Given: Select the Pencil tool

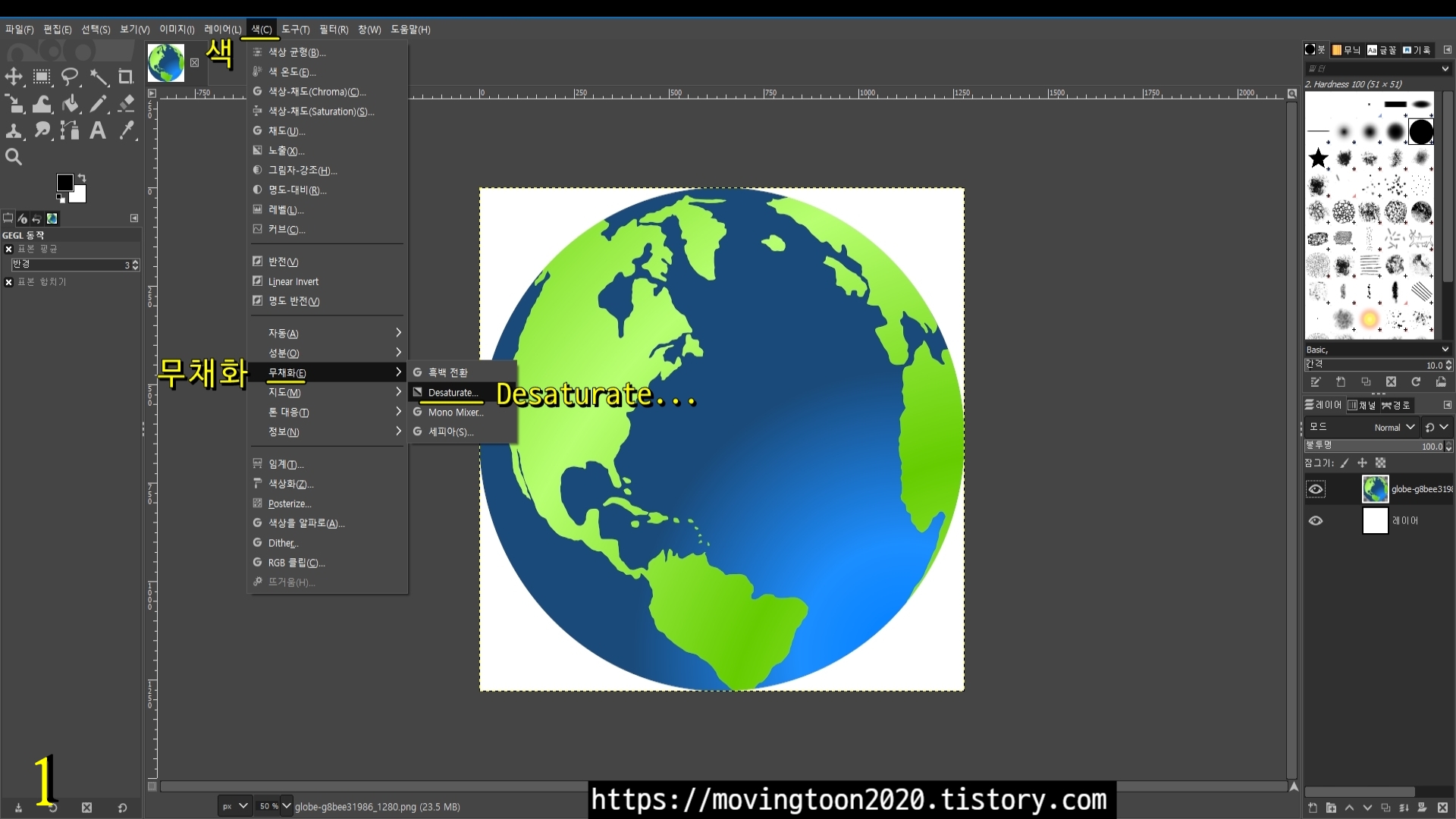Looking at the screenshot, I should [99, 104].
